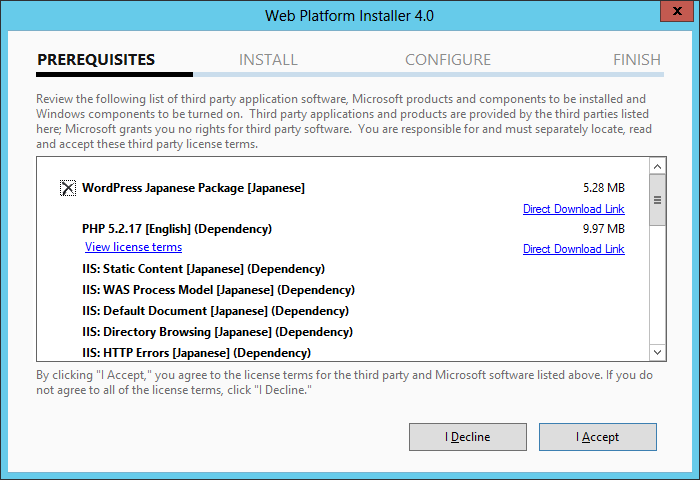
Task: Click the I Accept button
Action: 597,437
